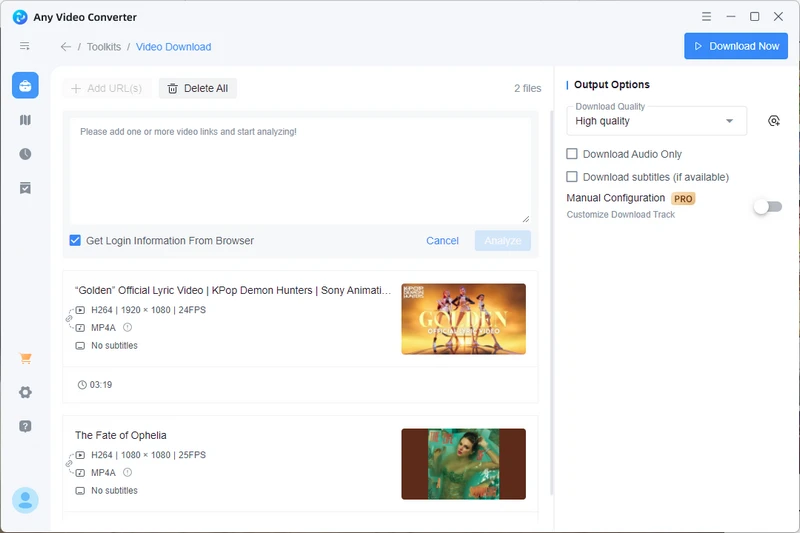The width and height of the screenshot is (800, 533).
Task: Click the info icon beside Golden MP4A
Action: click(x=128, y=327)
